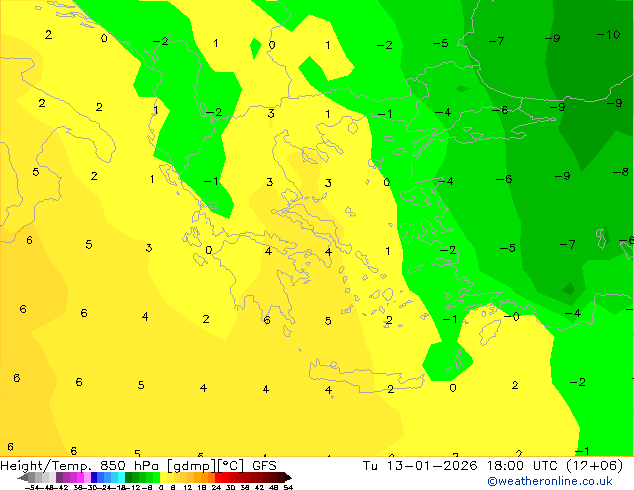
Task: Select the dark blue legend swatch
Action: pyautogui.click(x=94, y=477)
